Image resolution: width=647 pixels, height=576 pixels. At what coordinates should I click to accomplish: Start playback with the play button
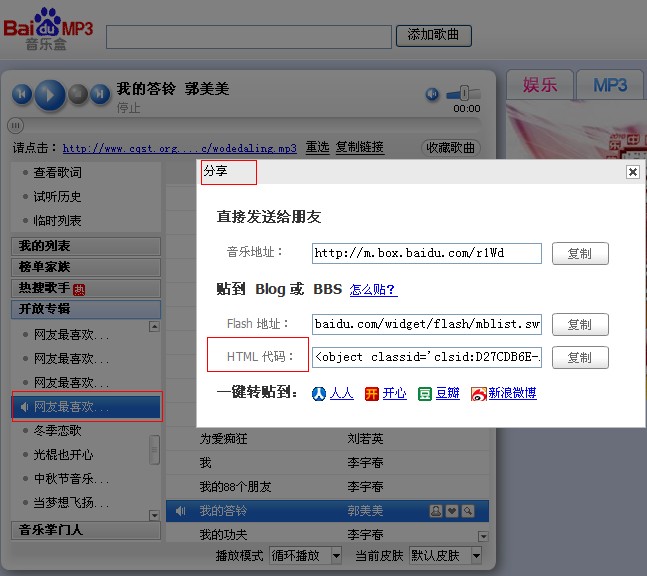[50, 95]
